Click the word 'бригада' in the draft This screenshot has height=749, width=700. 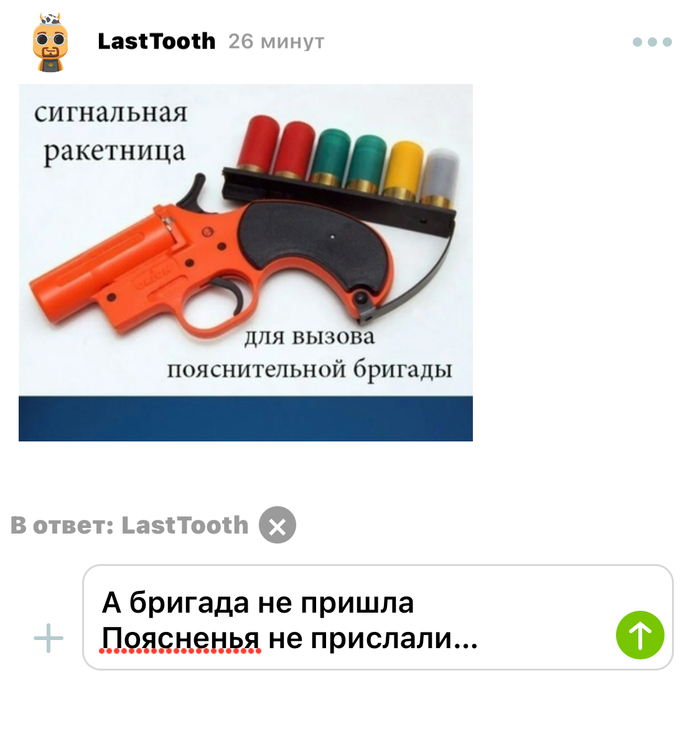[x=189, y=603]
